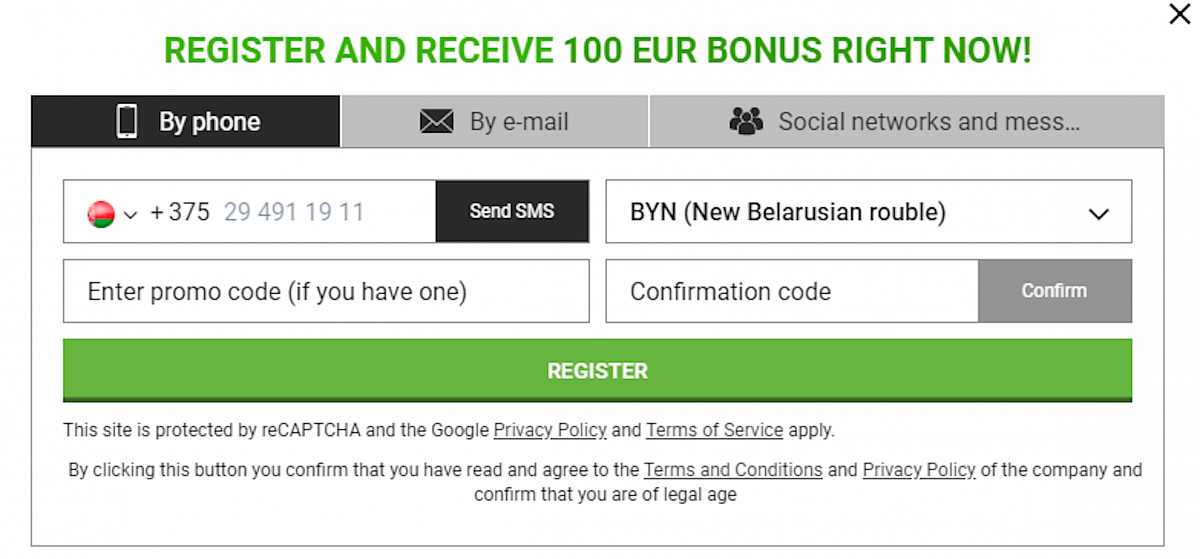Image resolution: width=1200 pixels, height=559 pixels.
Task: Open the Social networks and messengers tab label
Action: (x=929, y=122)
